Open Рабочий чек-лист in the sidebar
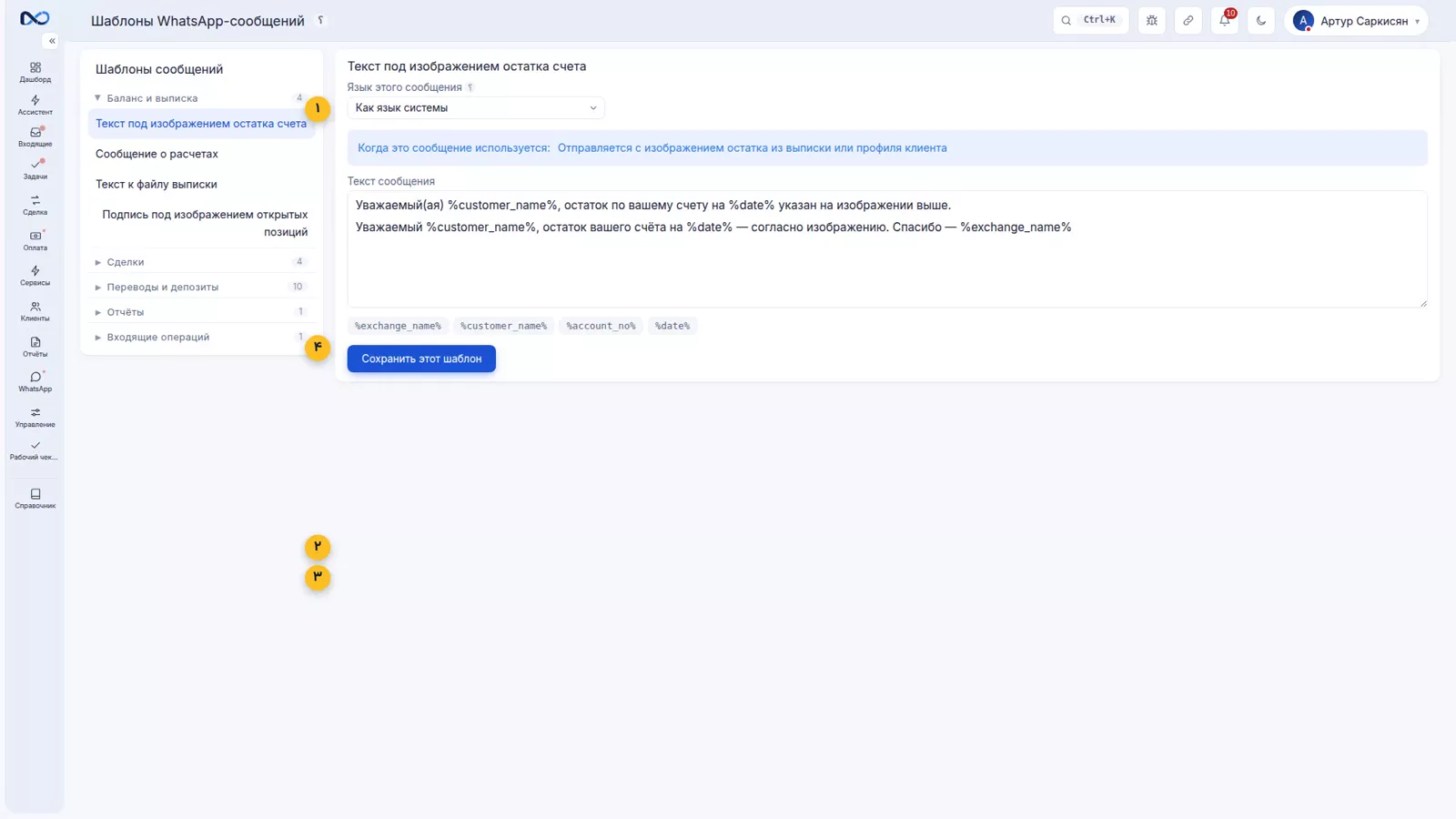 click(35, 450)
